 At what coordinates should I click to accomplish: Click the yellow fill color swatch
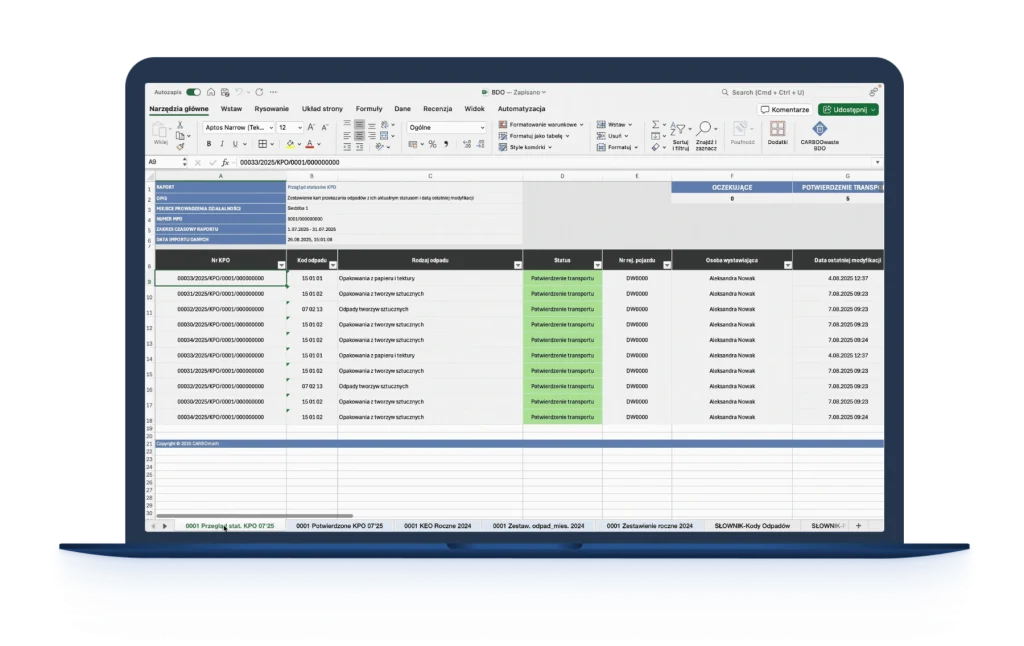click(x=290, y=145)
